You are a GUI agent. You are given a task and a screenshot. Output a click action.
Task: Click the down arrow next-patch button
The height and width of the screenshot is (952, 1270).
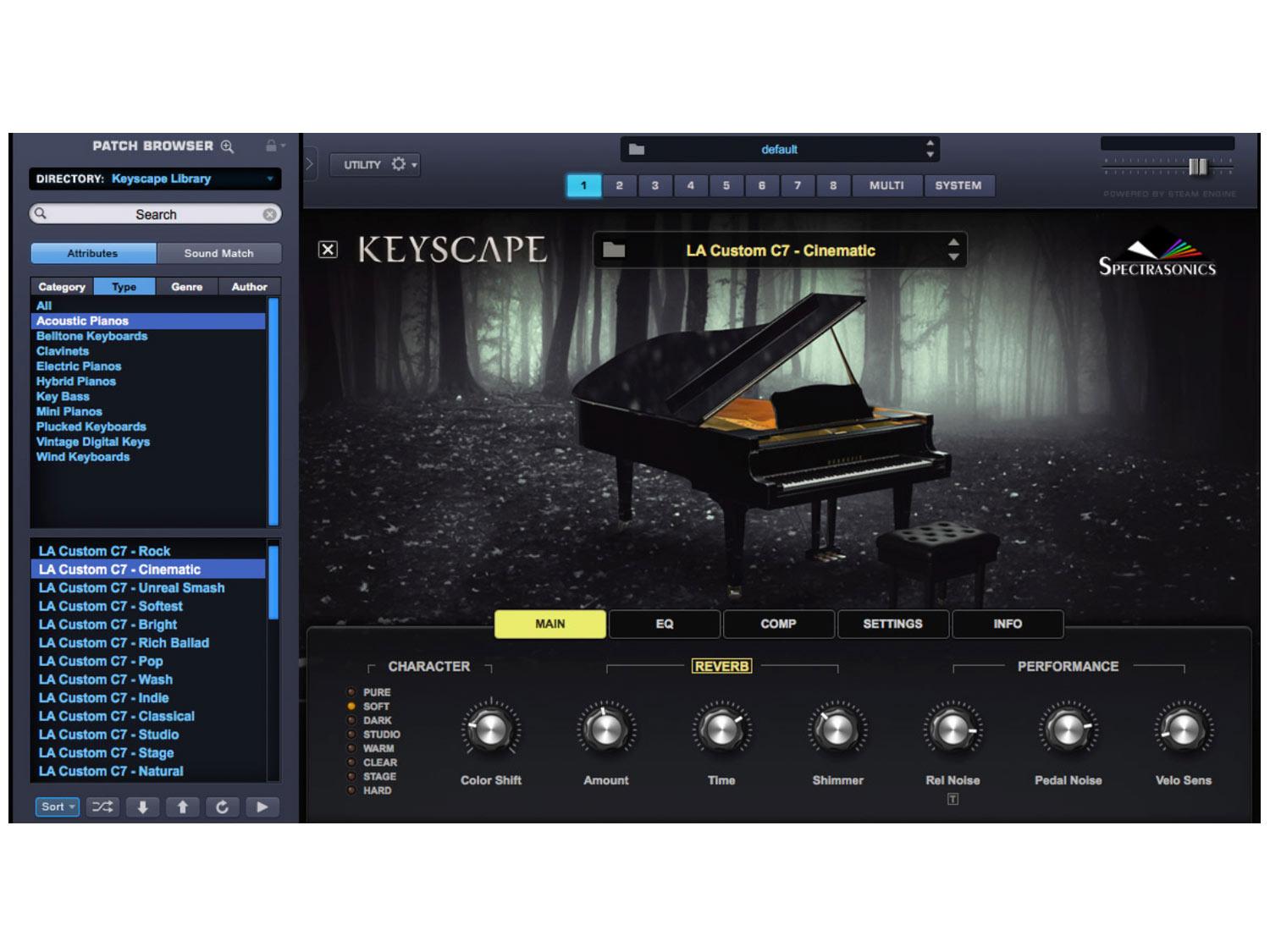(x=143, y=807)
